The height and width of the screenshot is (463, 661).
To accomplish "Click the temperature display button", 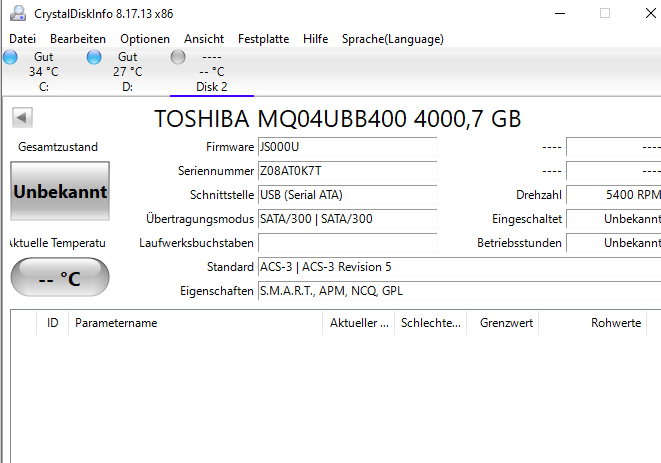I will click(x=60, y=277).
